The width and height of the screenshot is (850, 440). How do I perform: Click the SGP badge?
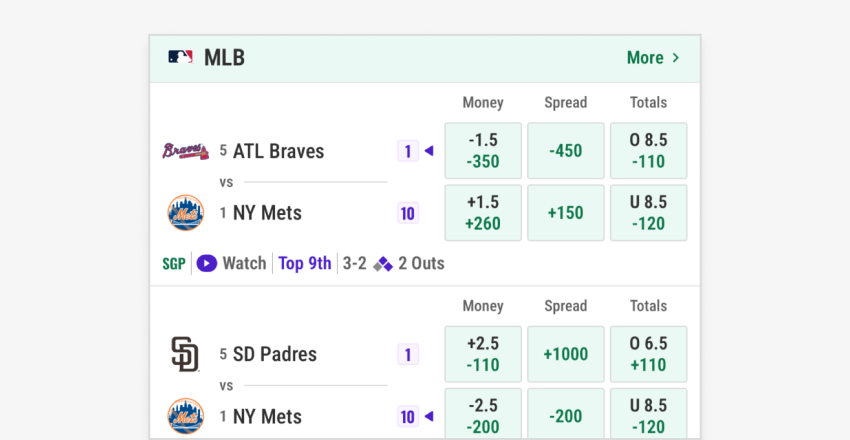click(174, 264)
